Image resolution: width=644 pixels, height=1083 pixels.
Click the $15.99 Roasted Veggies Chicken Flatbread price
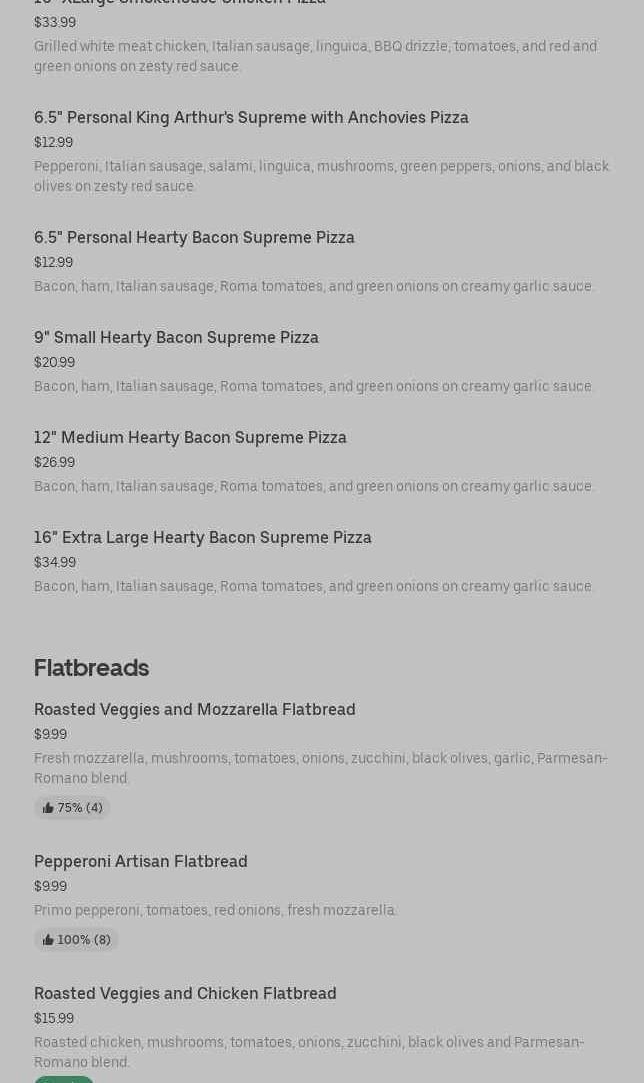[x=54, y=1019]
